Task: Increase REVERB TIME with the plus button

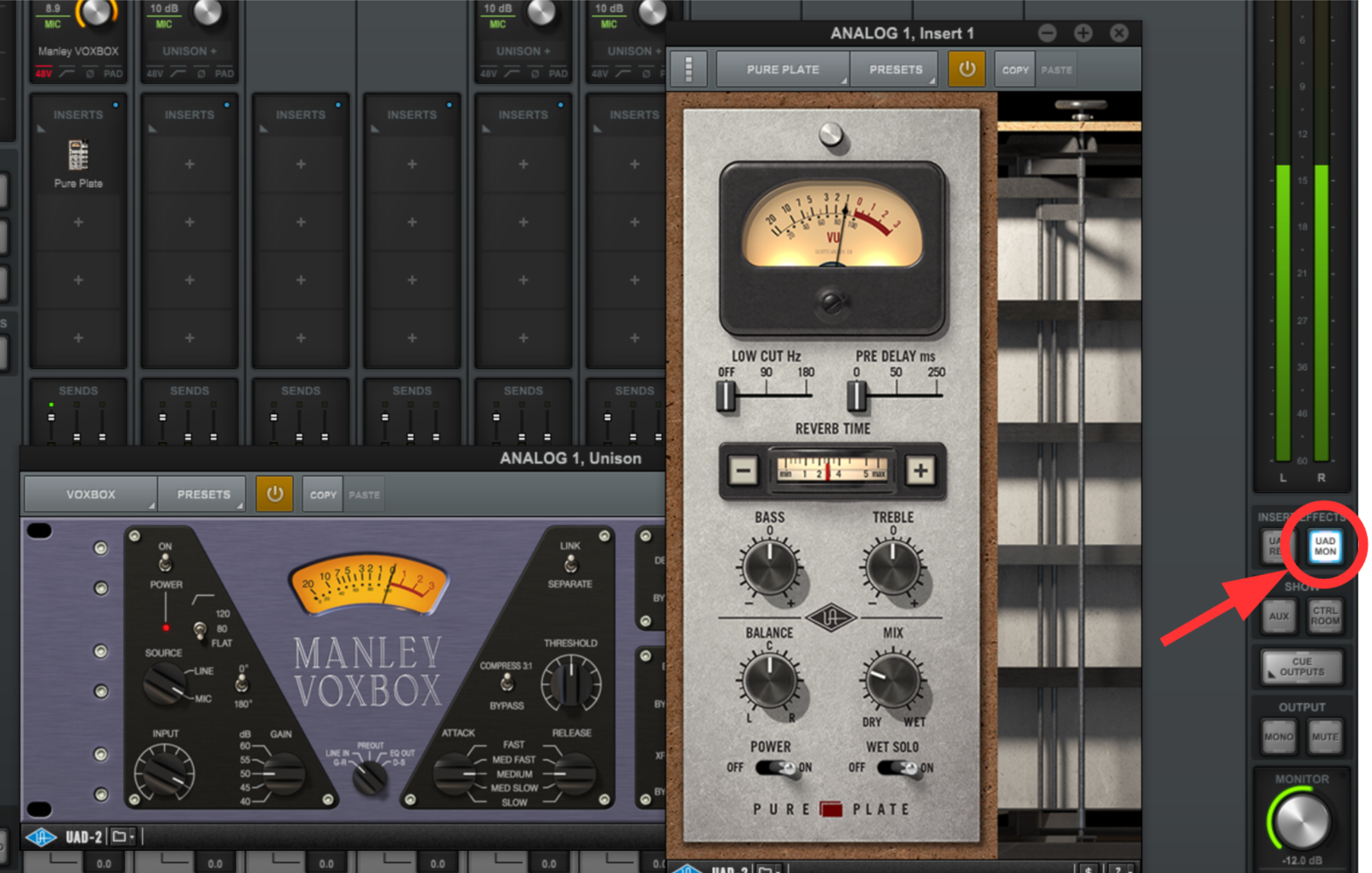Action: coord(920,471)
